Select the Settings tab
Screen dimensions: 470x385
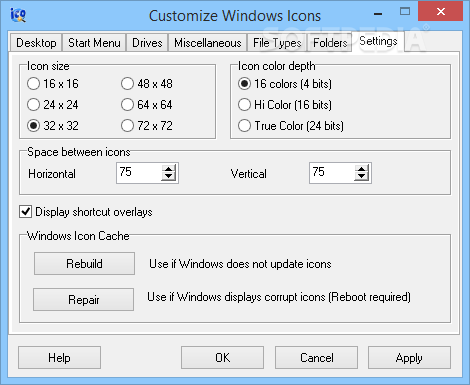point(378,41)
